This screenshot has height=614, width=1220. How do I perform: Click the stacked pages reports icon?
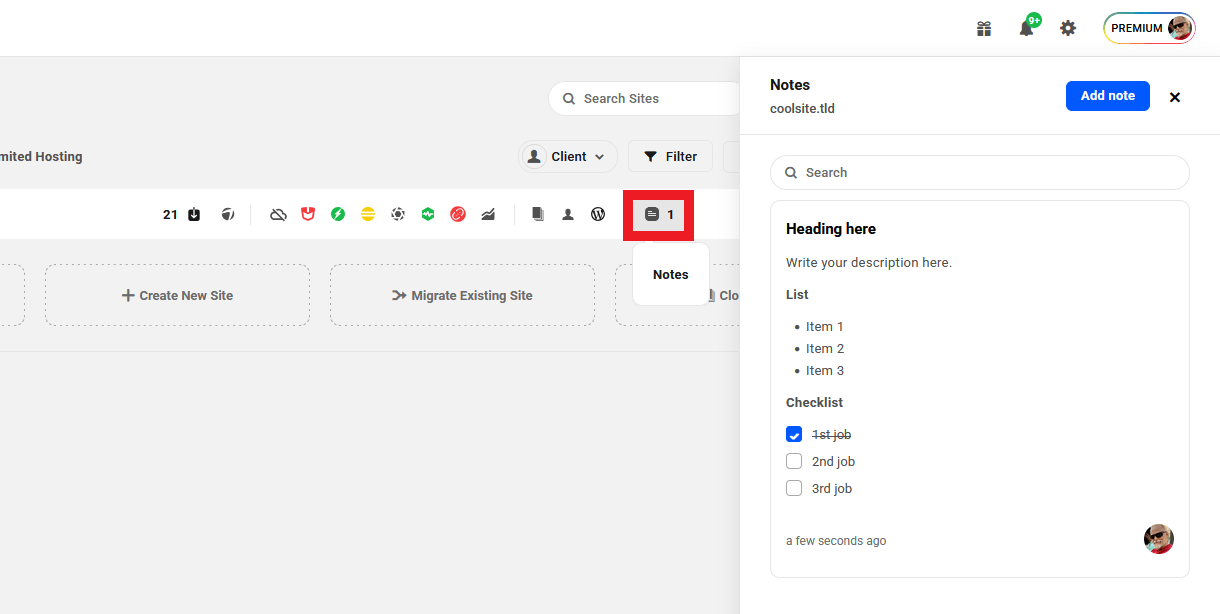click(x=538, y=214)
